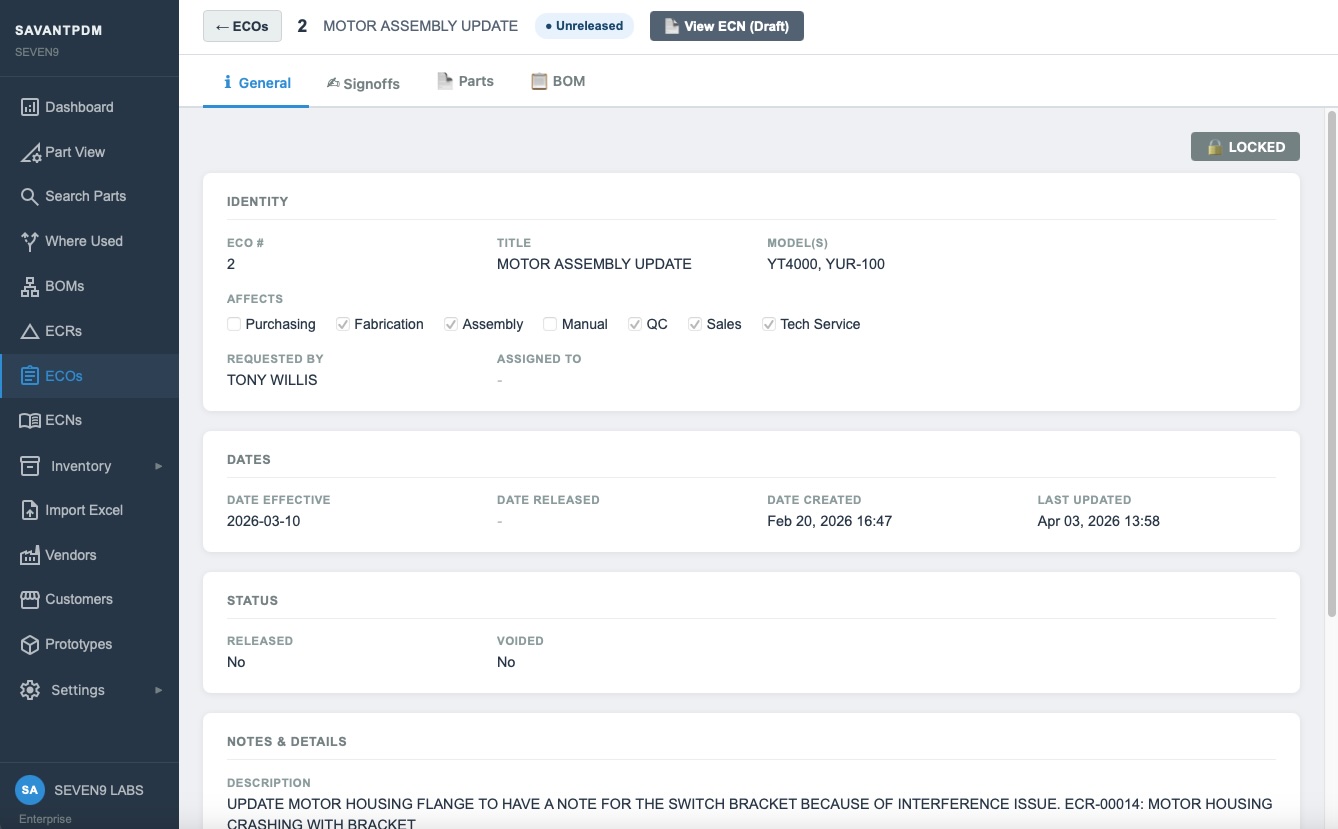
Task: Toggle the Purchasing checkbox
Action: click(234, 324)
